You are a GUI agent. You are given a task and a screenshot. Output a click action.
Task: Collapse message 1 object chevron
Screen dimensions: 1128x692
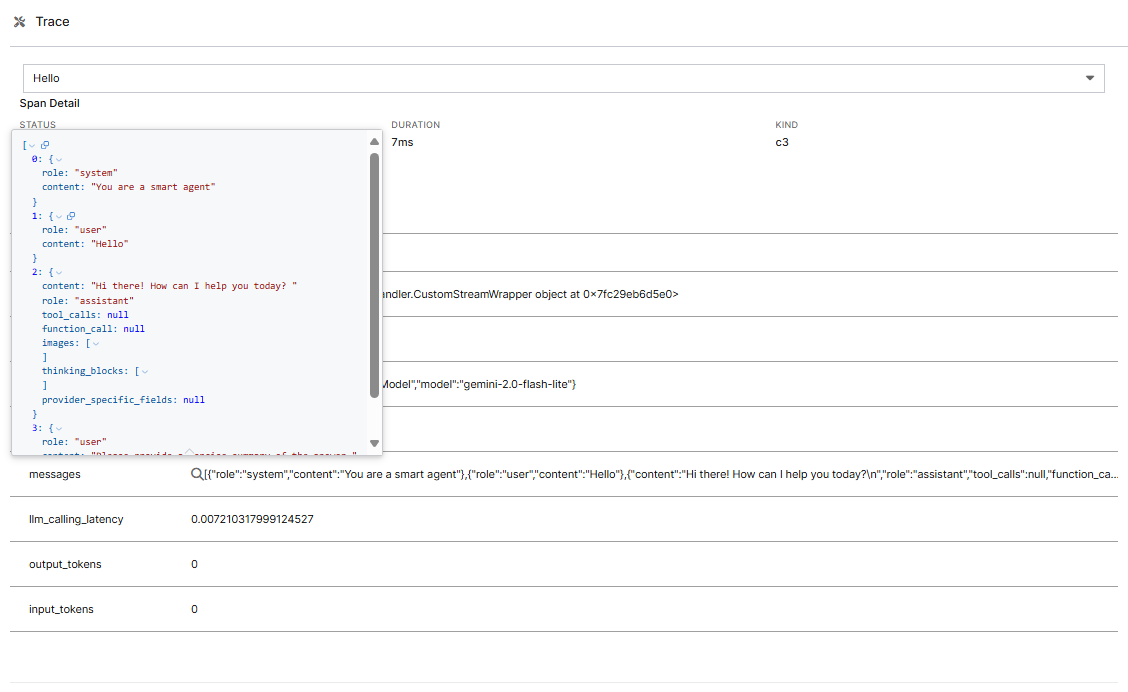click(59, 216)
